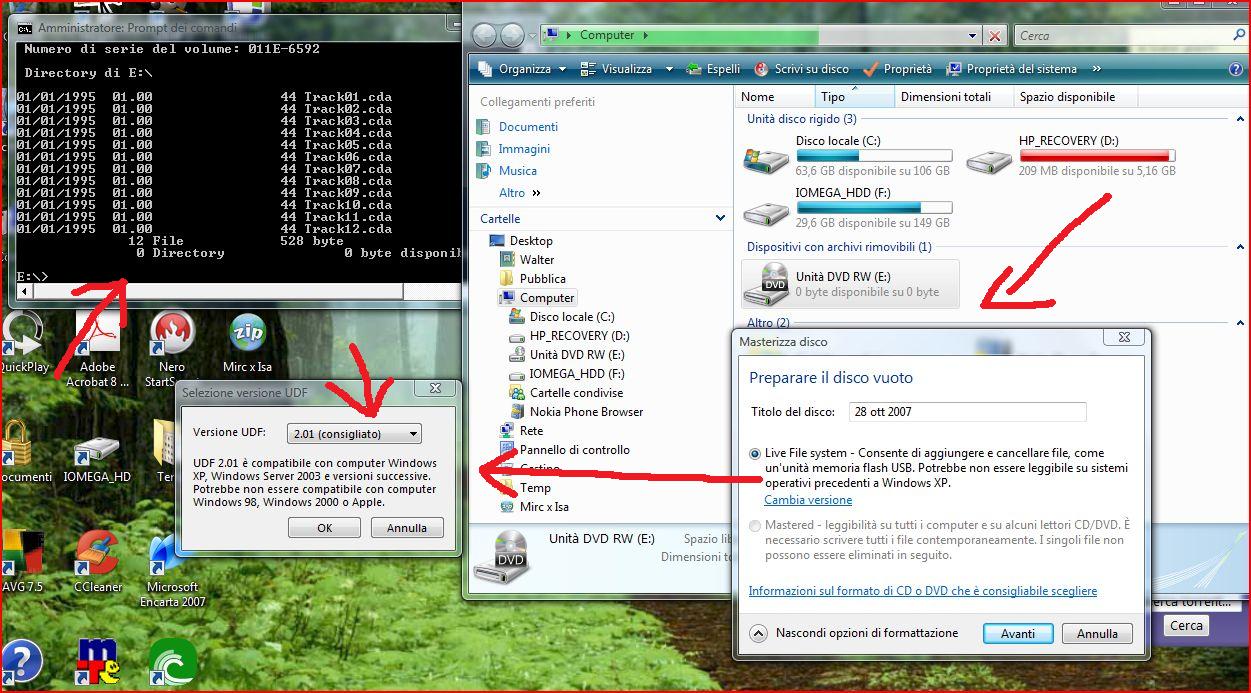Open the address bar history dropdown
The width and height of the screenshot is (1251, 693).
[973, 36]
